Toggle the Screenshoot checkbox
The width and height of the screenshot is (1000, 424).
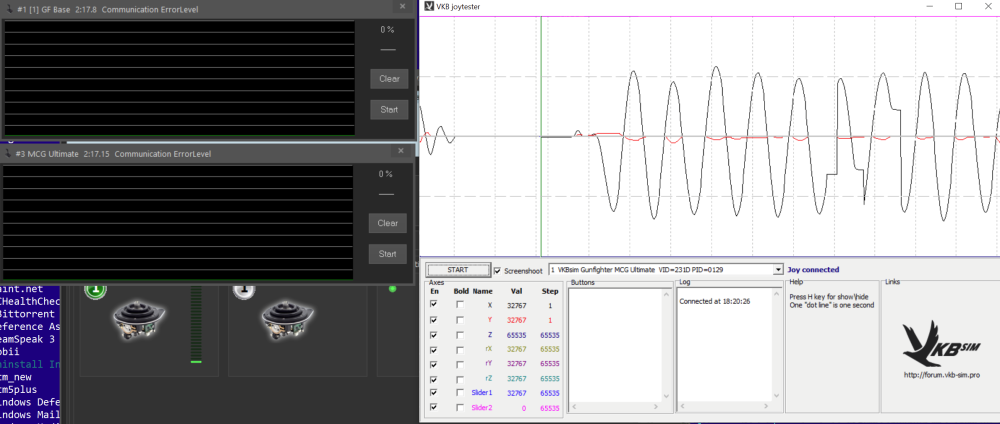coord(498,270)
